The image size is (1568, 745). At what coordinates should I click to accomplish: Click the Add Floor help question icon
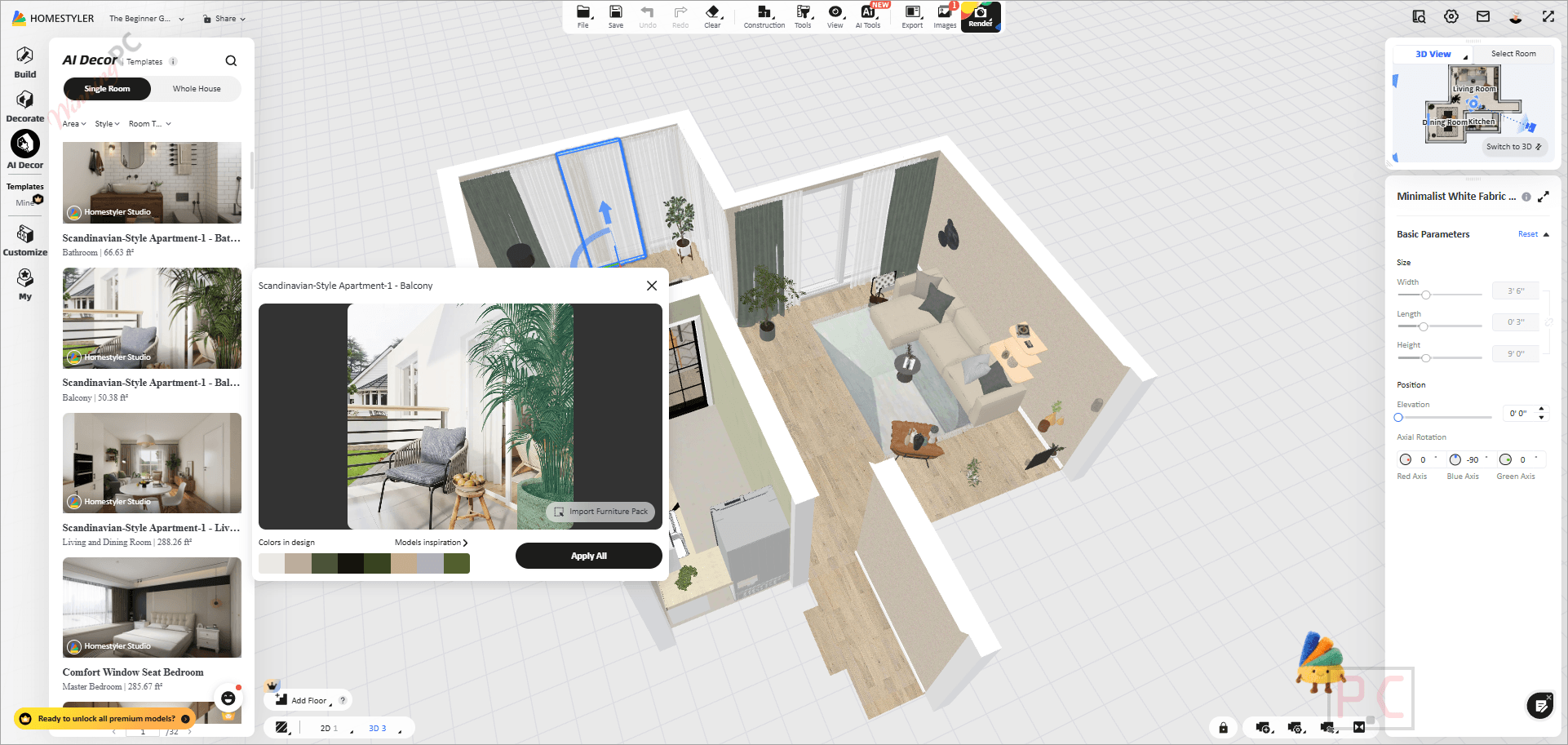(x=343, y=700)
